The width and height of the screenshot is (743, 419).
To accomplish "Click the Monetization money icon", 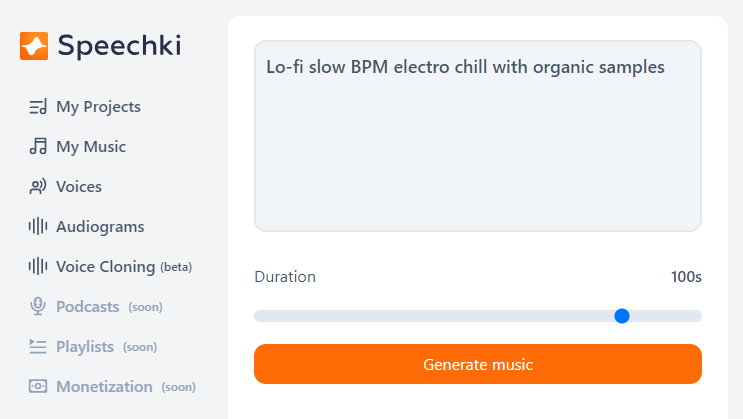I will click(x=38, y=386).
